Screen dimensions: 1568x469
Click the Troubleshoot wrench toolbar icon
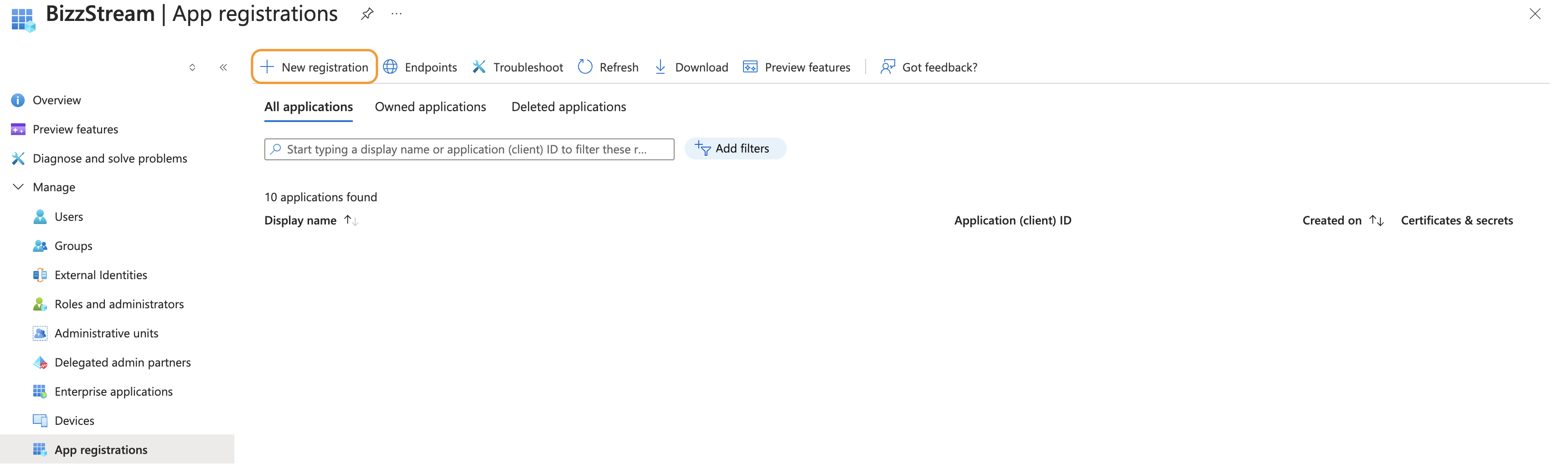pos(479,67)
